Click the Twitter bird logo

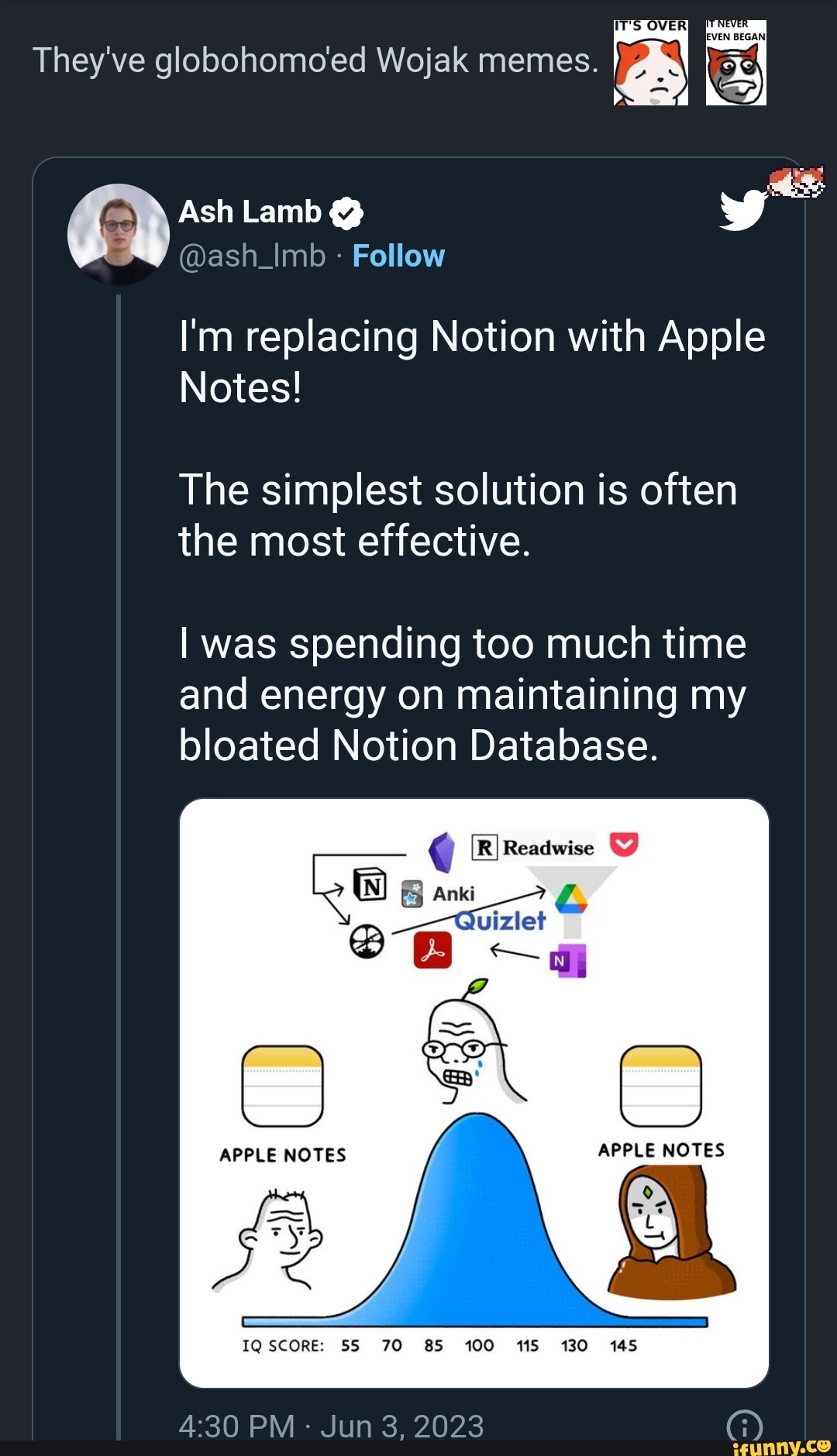[742, 210]
